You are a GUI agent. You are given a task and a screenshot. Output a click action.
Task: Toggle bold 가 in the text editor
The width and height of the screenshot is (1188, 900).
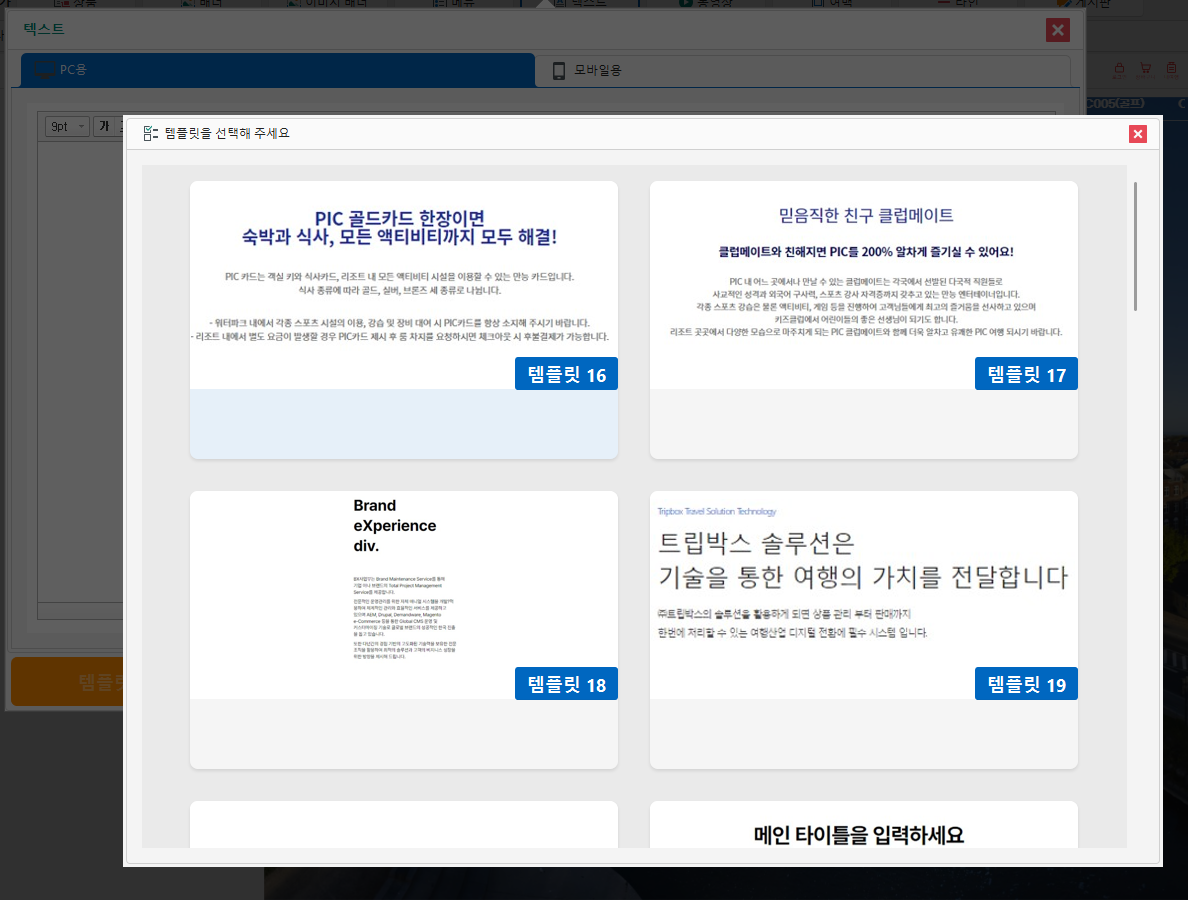[105, 127]
